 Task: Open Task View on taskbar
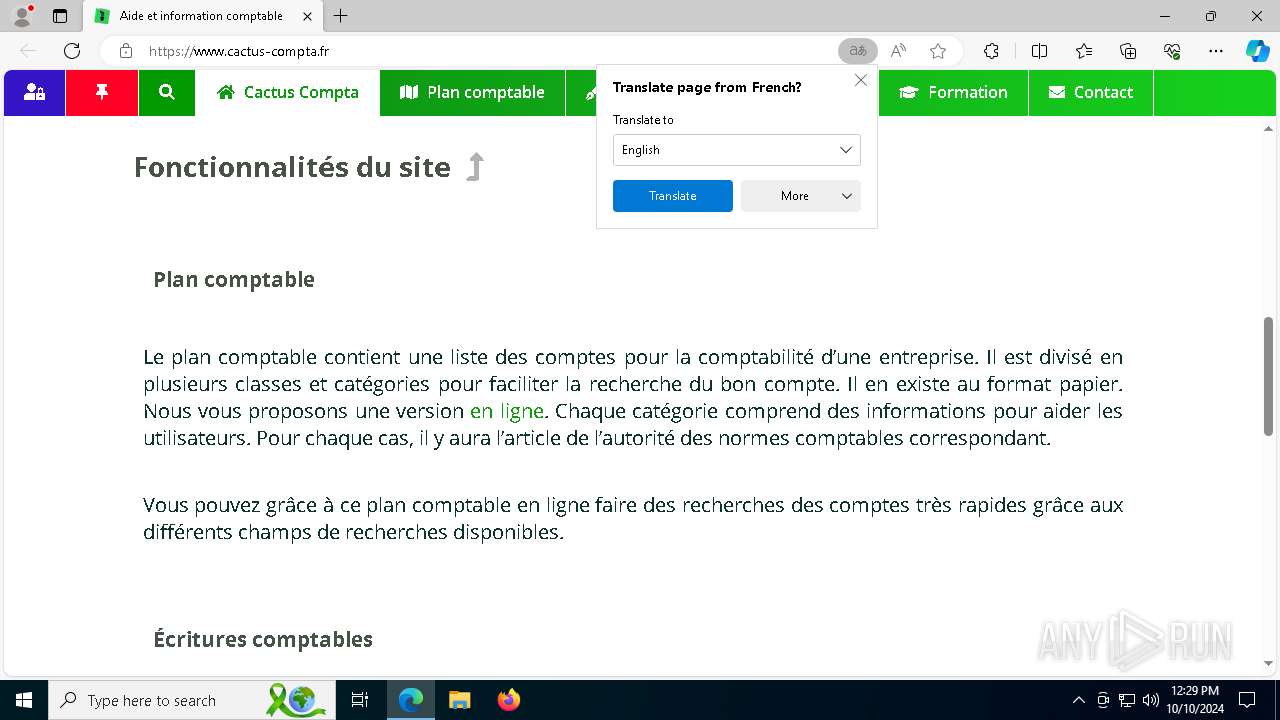pyautogui.click(x=360, y=700)
